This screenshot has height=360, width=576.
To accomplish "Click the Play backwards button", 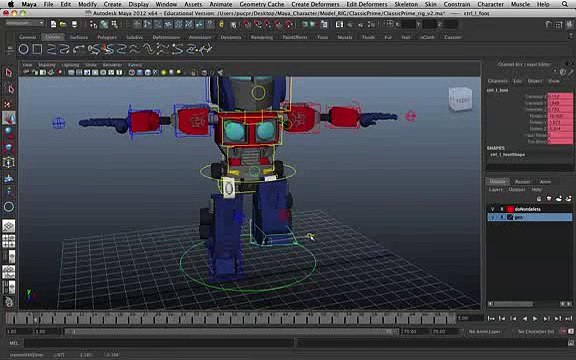I will (x=525, y=318).
